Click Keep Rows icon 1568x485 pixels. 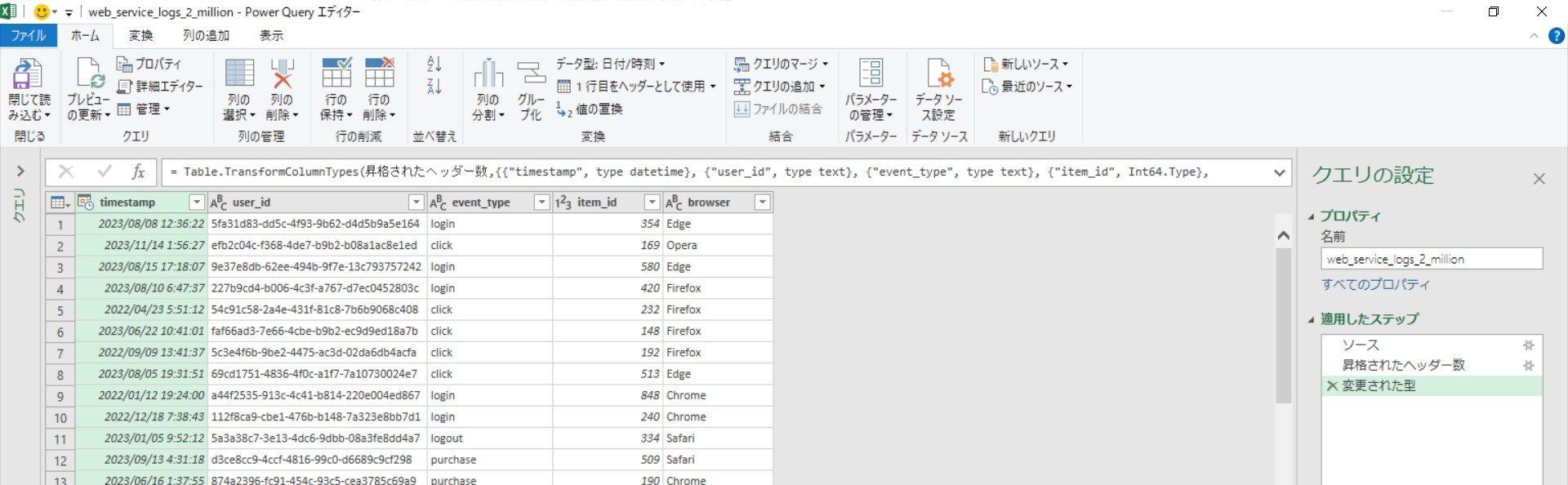[336, 73]
